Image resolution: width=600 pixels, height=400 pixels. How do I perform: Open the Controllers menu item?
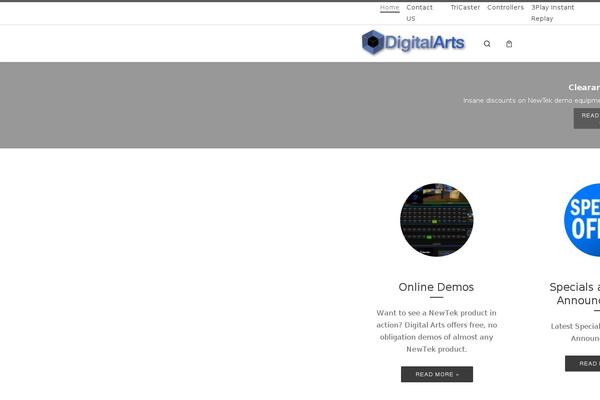click(x=505, y=7)
